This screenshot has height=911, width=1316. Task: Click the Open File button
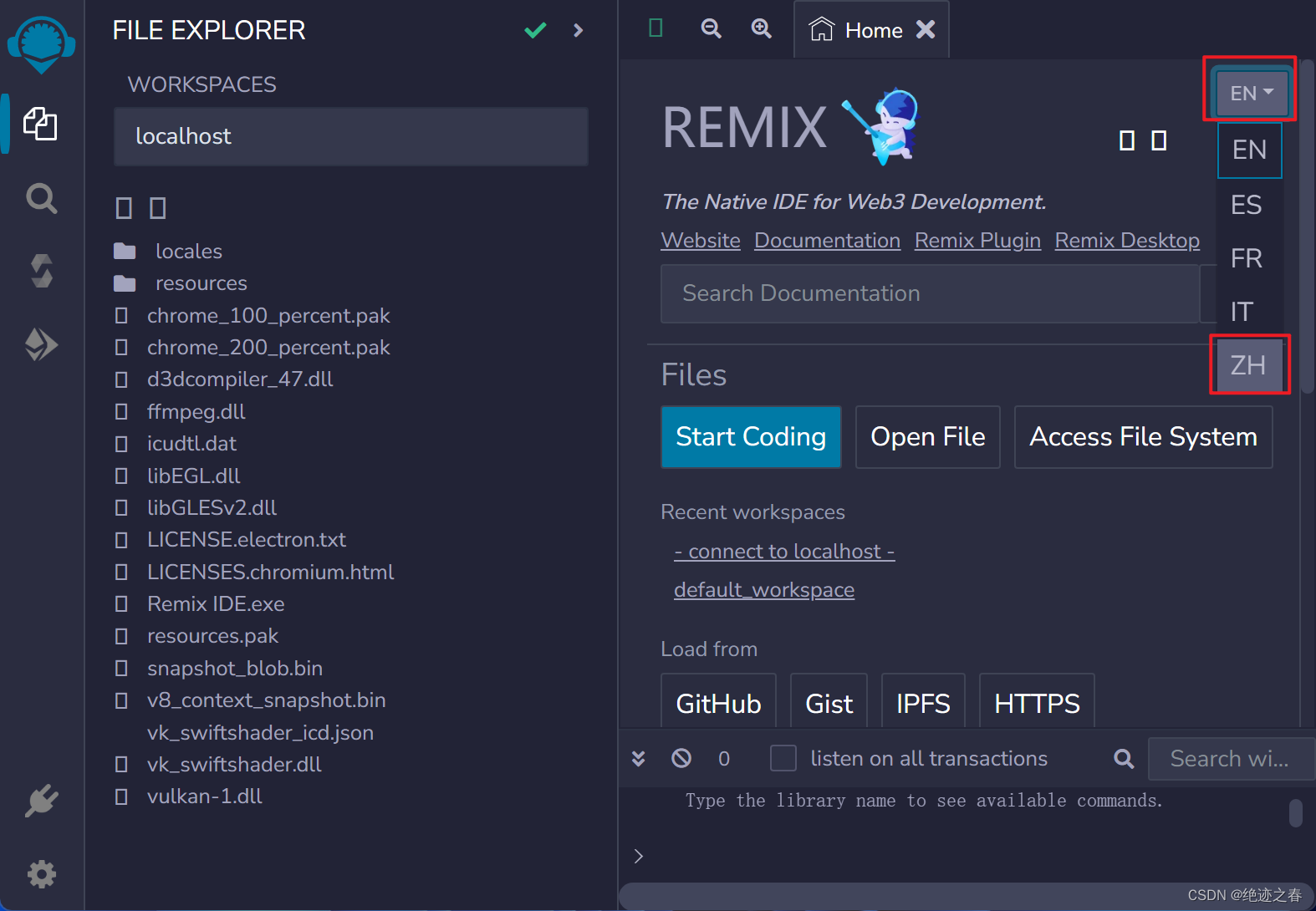[928, 437]
